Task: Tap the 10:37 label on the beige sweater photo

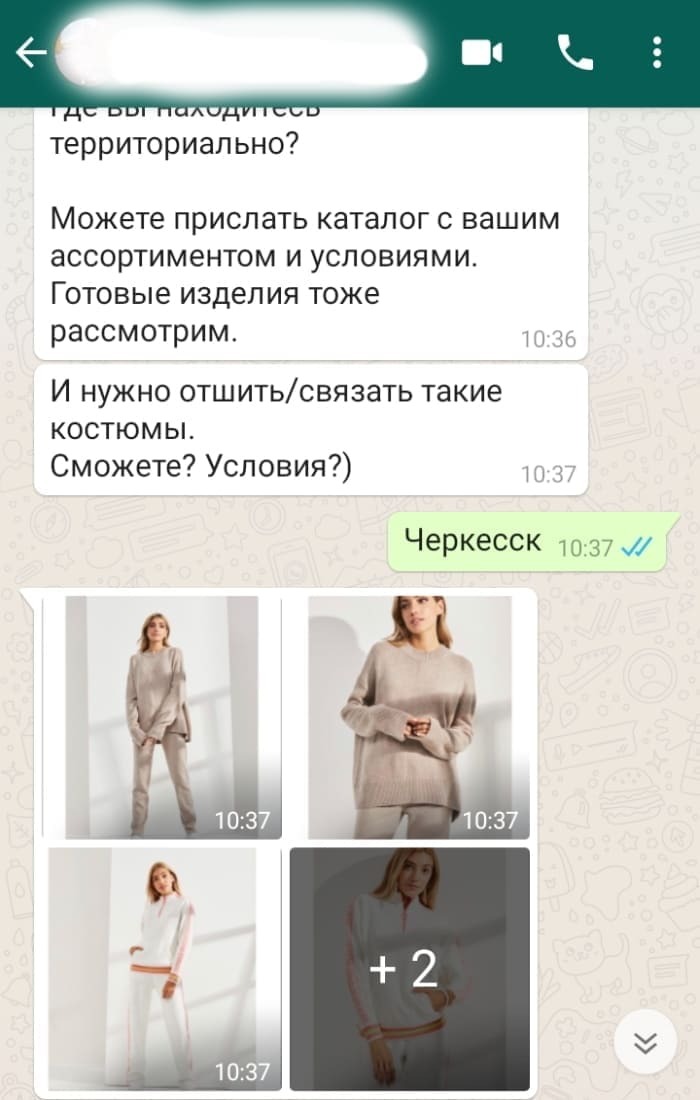Action: click(x=490, y=820)
